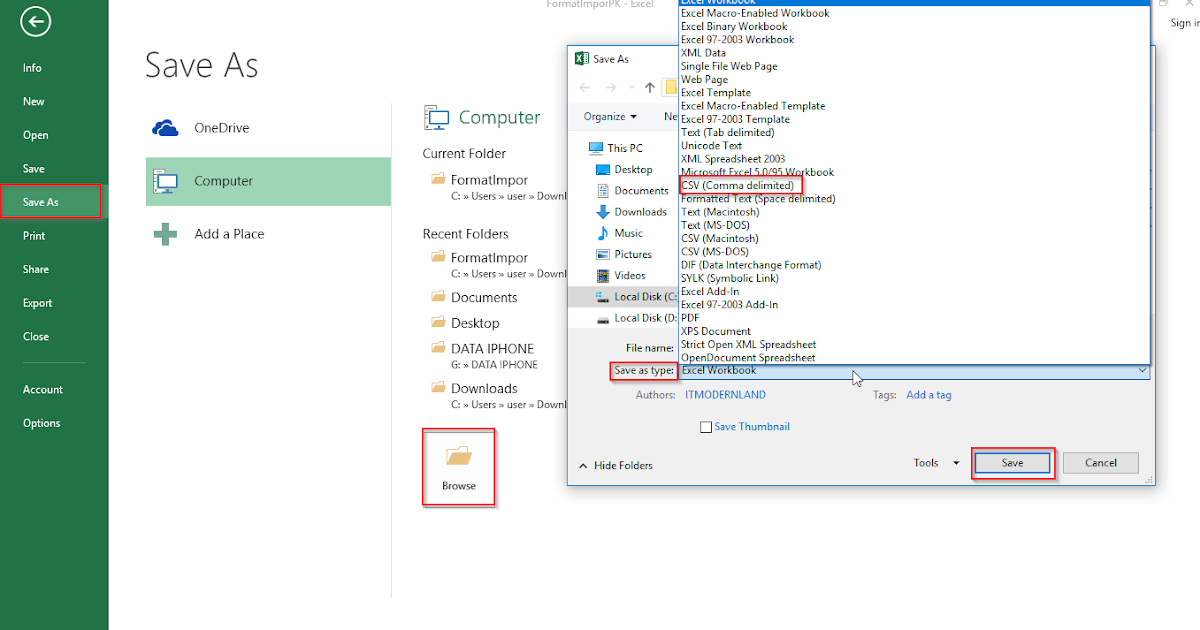
Task: Open the Print menu item
Action: (37, 235)
